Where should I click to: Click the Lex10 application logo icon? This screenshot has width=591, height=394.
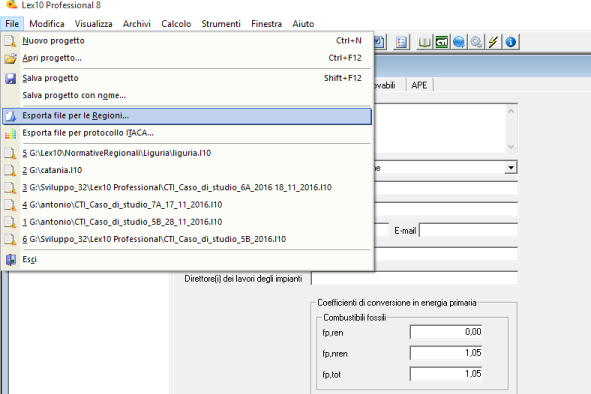12,5
